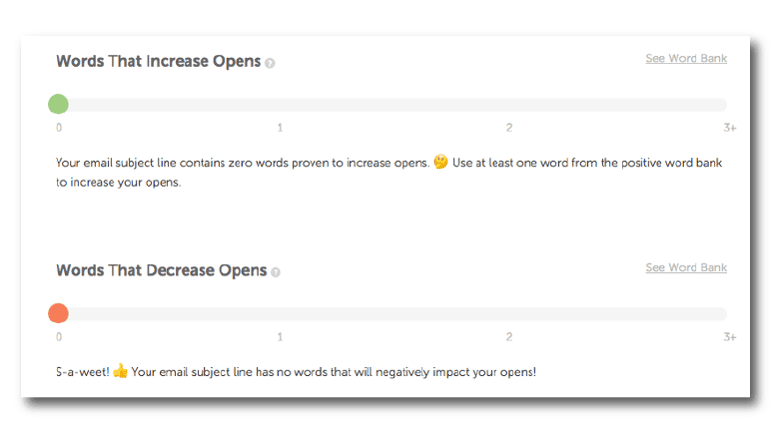
Task: Click the gray Increase Opens slider track
Action: click(x=400, y=104)
